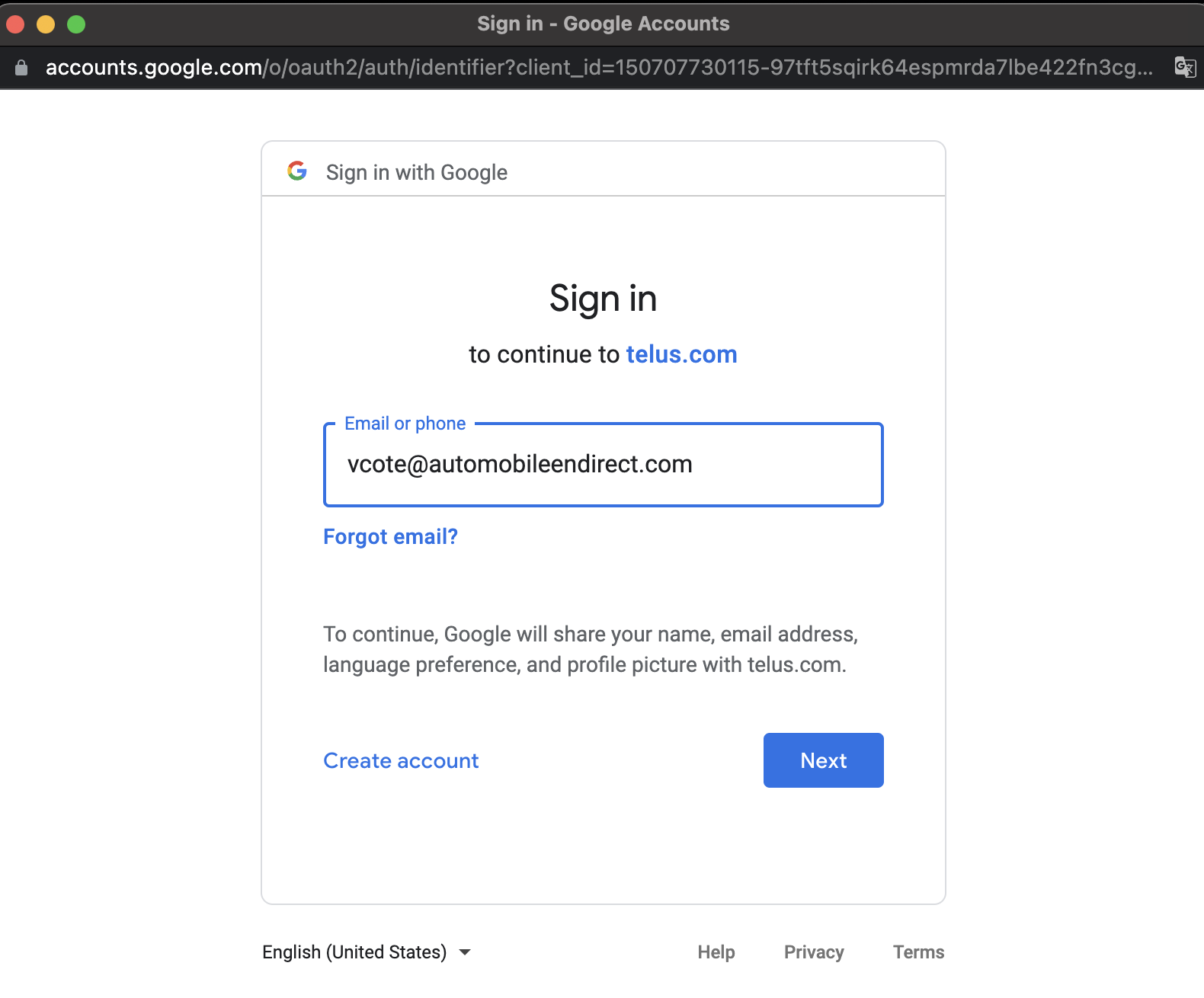This screenshot has height=998, width=1204.
Task: Open the English (United States) language dropdown
Action: (x=367, y=952)
